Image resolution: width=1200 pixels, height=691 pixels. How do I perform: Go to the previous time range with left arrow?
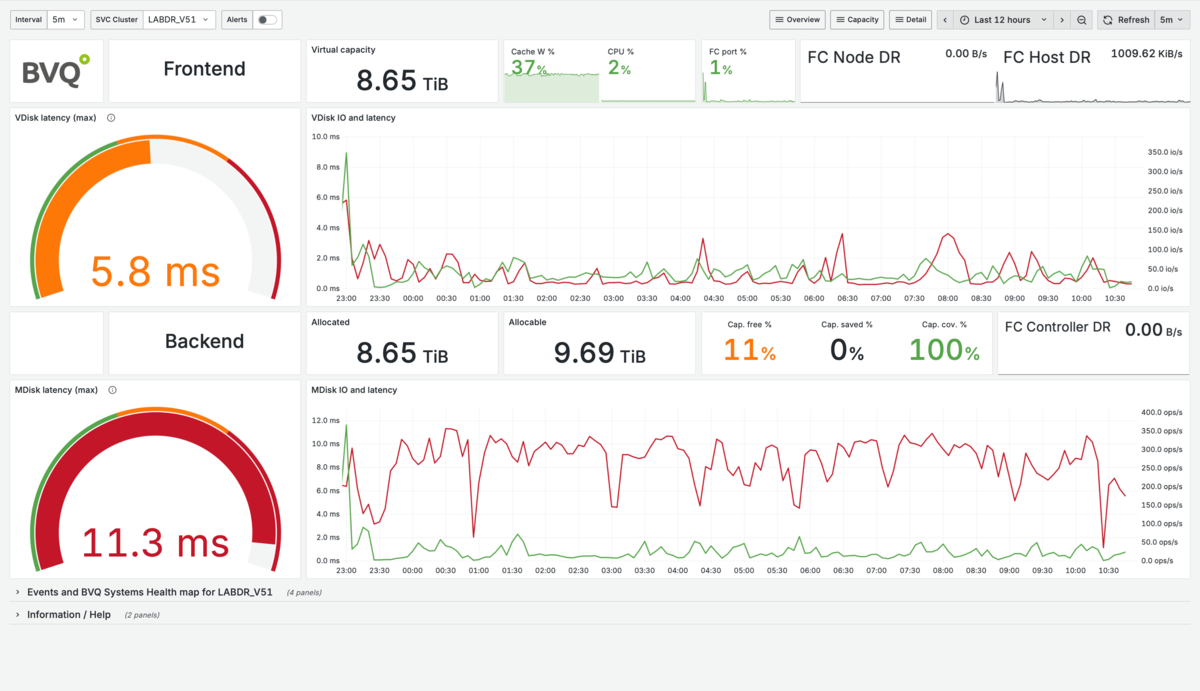[x=945, y=20]
